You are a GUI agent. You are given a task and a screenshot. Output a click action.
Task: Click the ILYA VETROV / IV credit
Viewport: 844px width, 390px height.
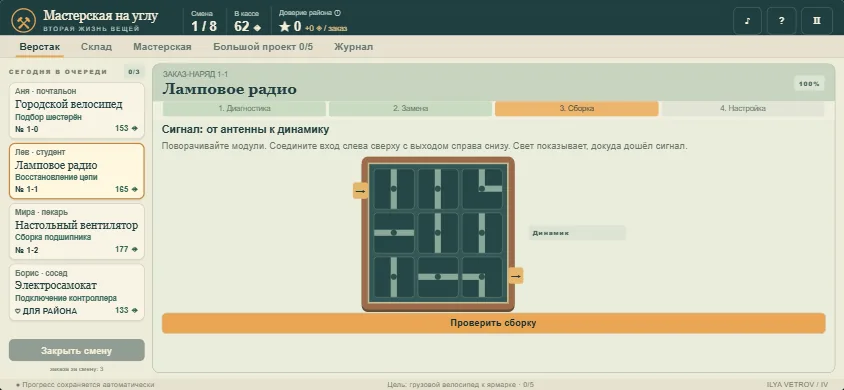click(x=797, y=385)
